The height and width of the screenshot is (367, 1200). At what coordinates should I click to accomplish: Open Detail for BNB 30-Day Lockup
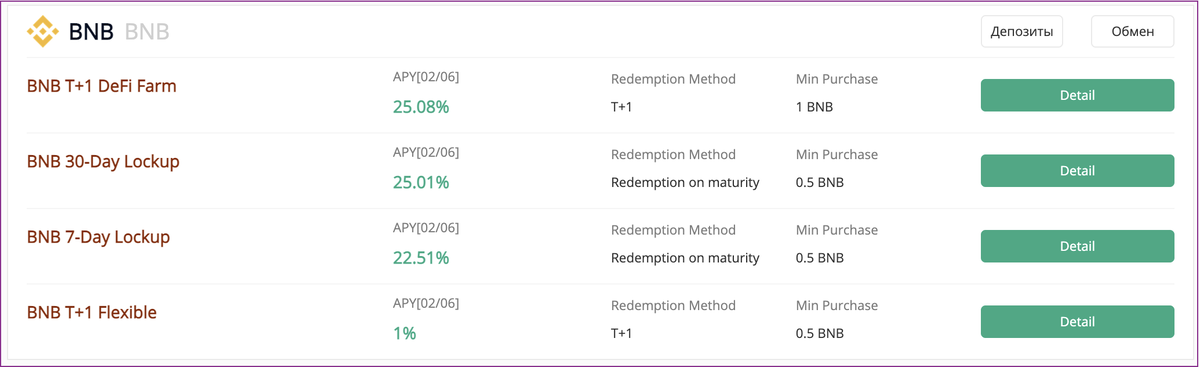(1077, 171)
